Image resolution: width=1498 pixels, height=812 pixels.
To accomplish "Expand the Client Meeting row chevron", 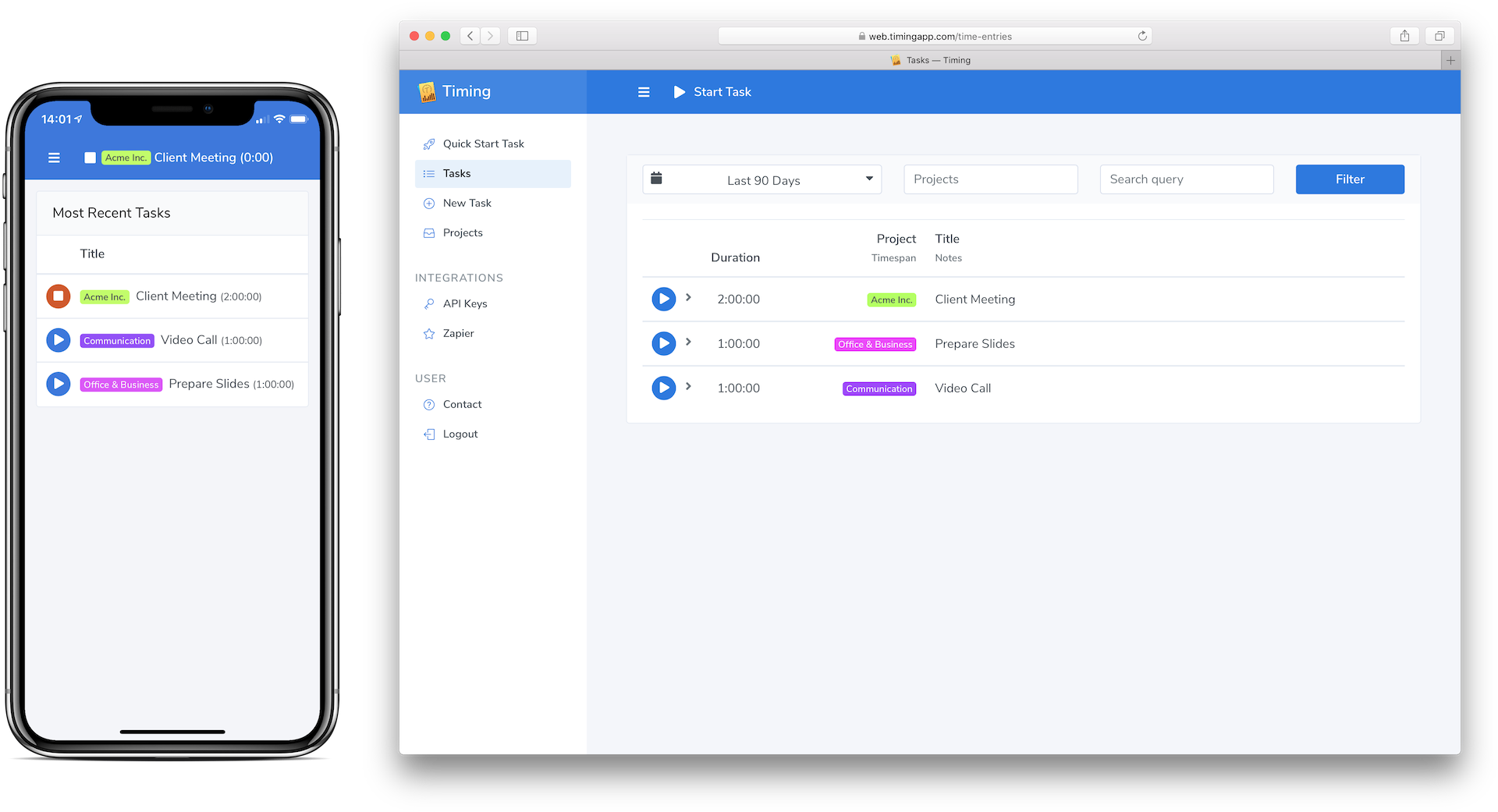I will (688, 297).
